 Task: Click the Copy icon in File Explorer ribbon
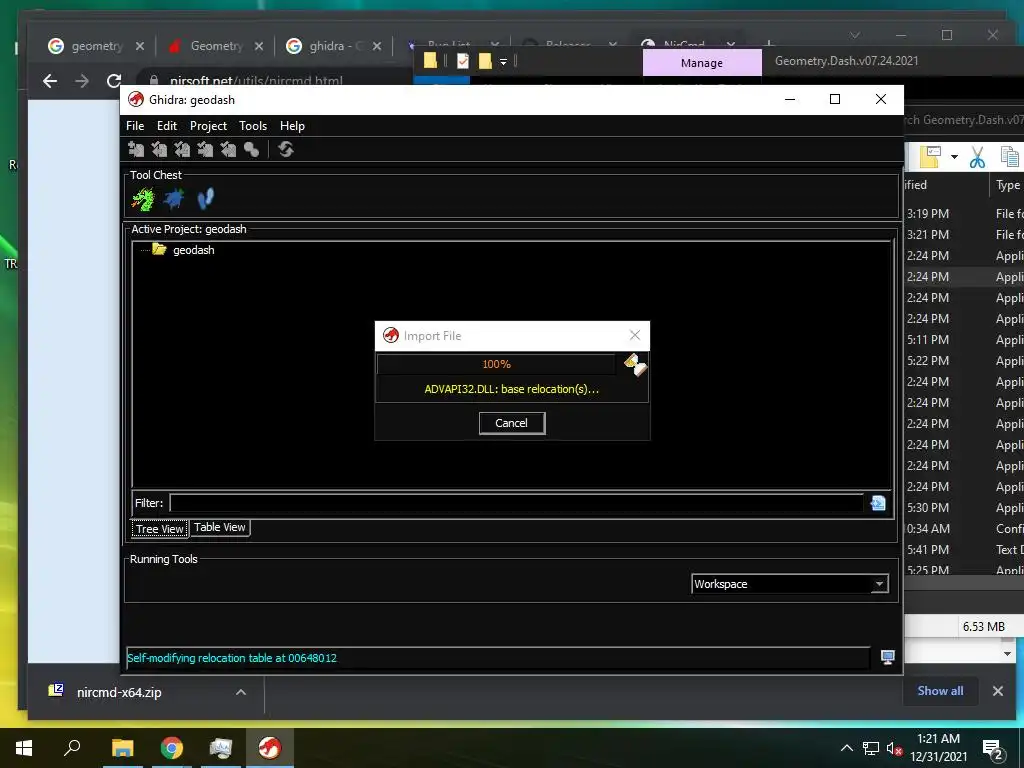pyautogui.click(x=1010, y=157)
